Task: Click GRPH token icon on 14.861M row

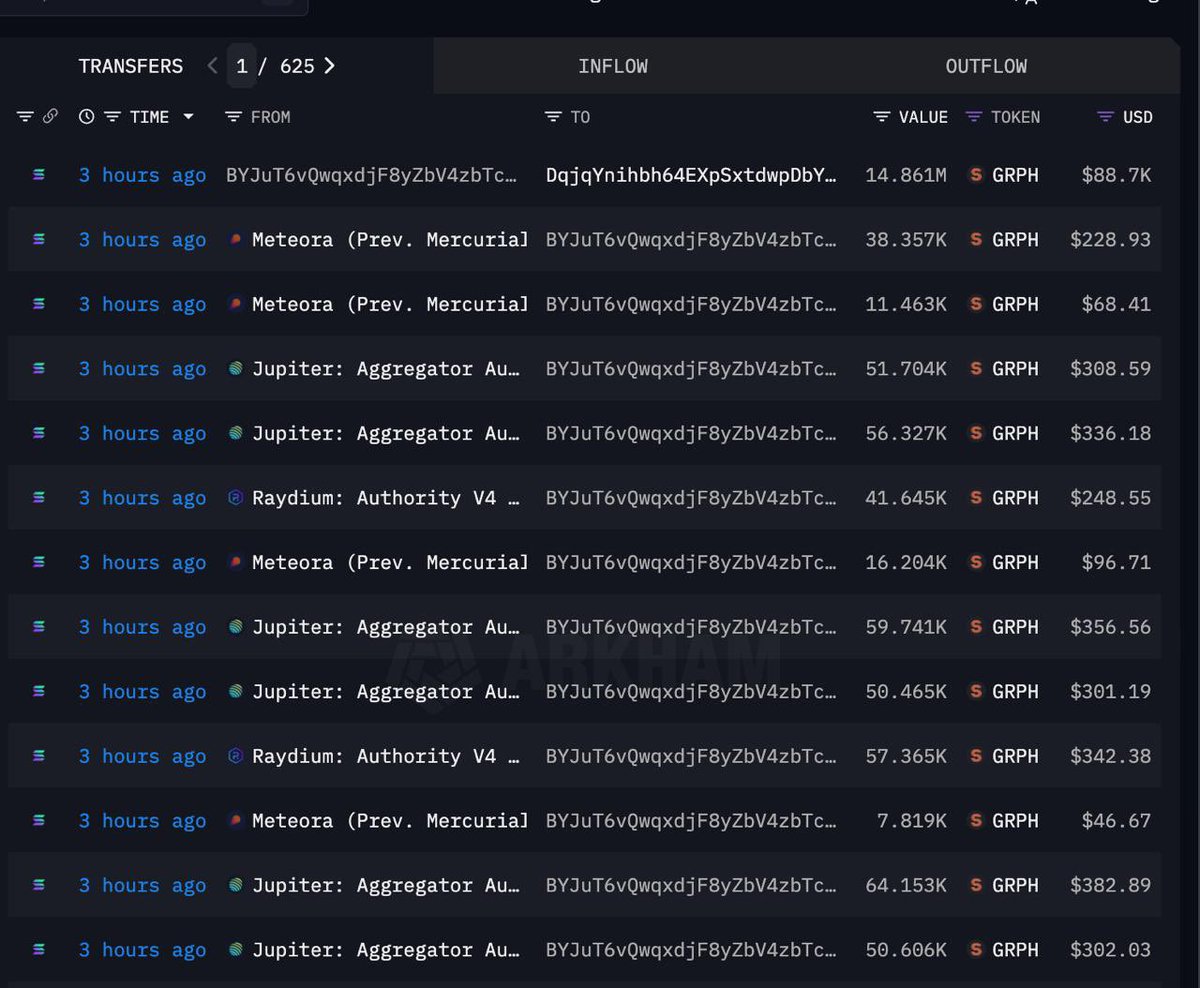Action: pyautogui.click(x=976, y=175)
